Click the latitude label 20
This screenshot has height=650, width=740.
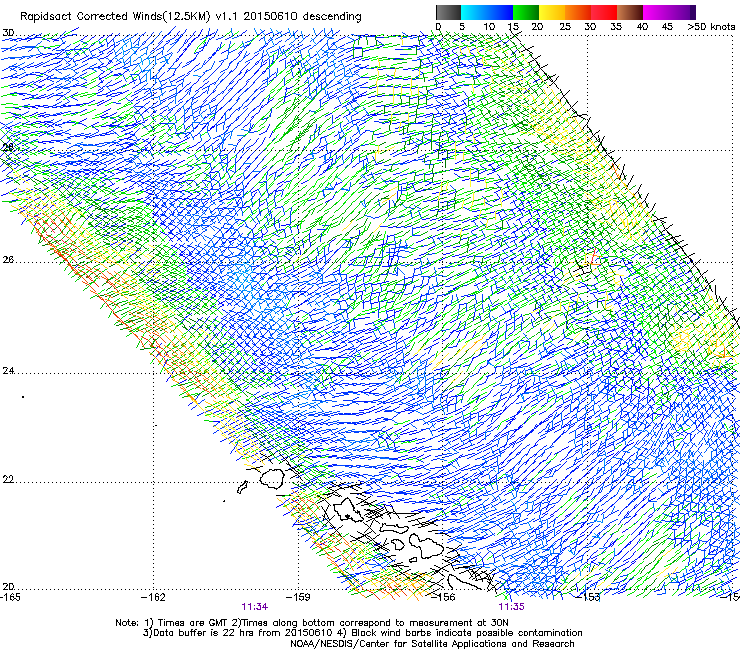[x=8, y=587]
